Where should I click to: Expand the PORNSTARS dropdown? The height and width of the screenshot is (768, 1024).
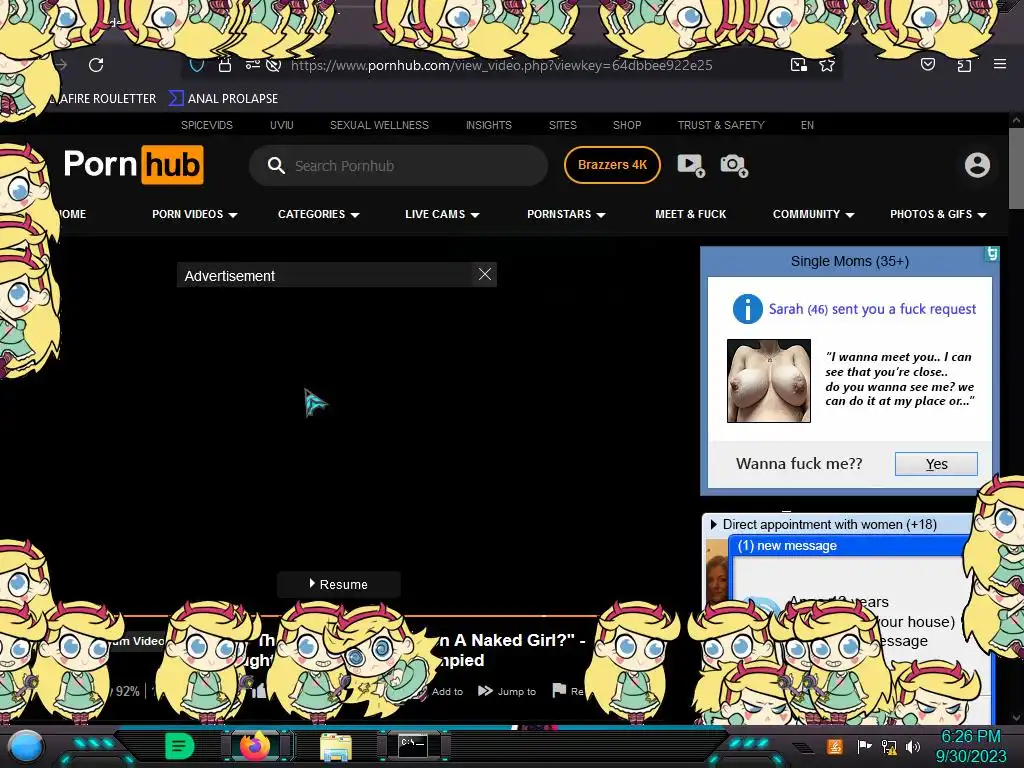coord(566,214)
